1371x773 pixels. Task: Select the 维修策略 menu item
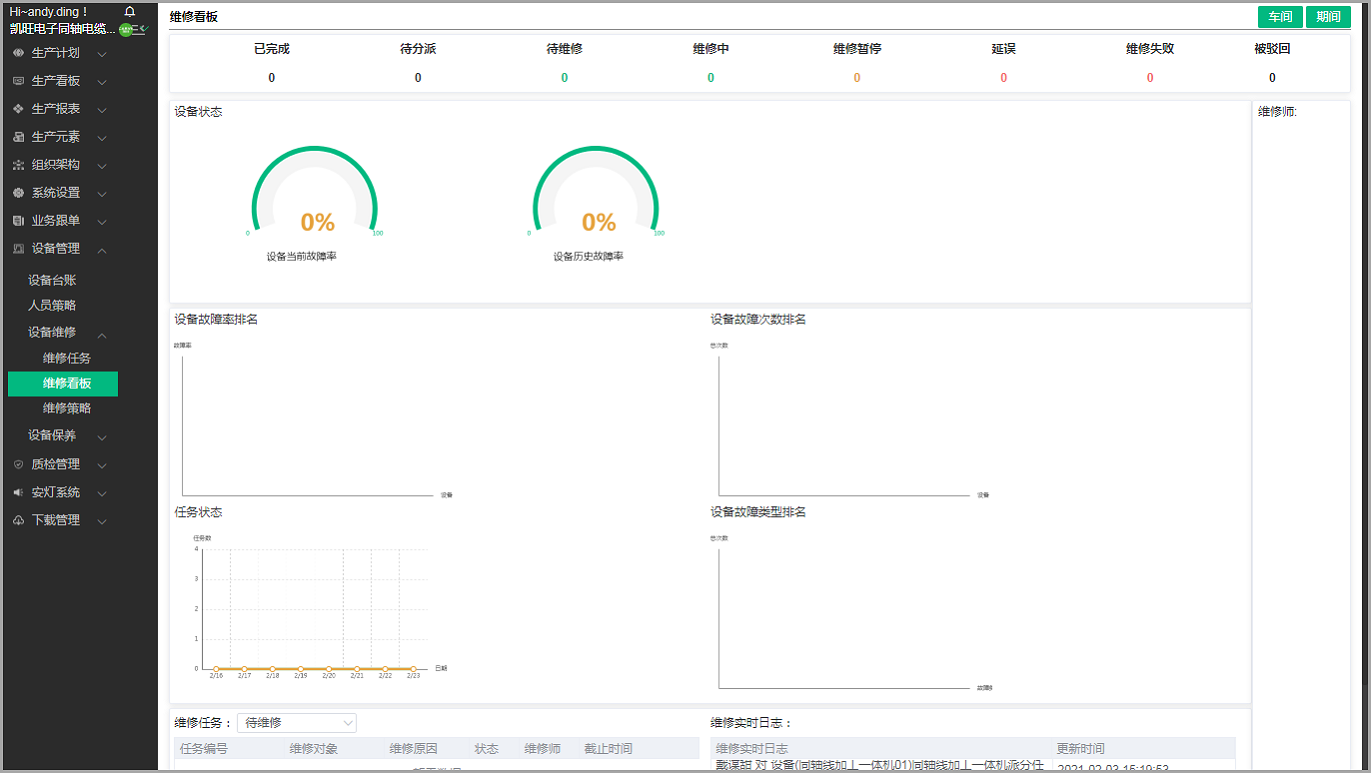point(67,408)
